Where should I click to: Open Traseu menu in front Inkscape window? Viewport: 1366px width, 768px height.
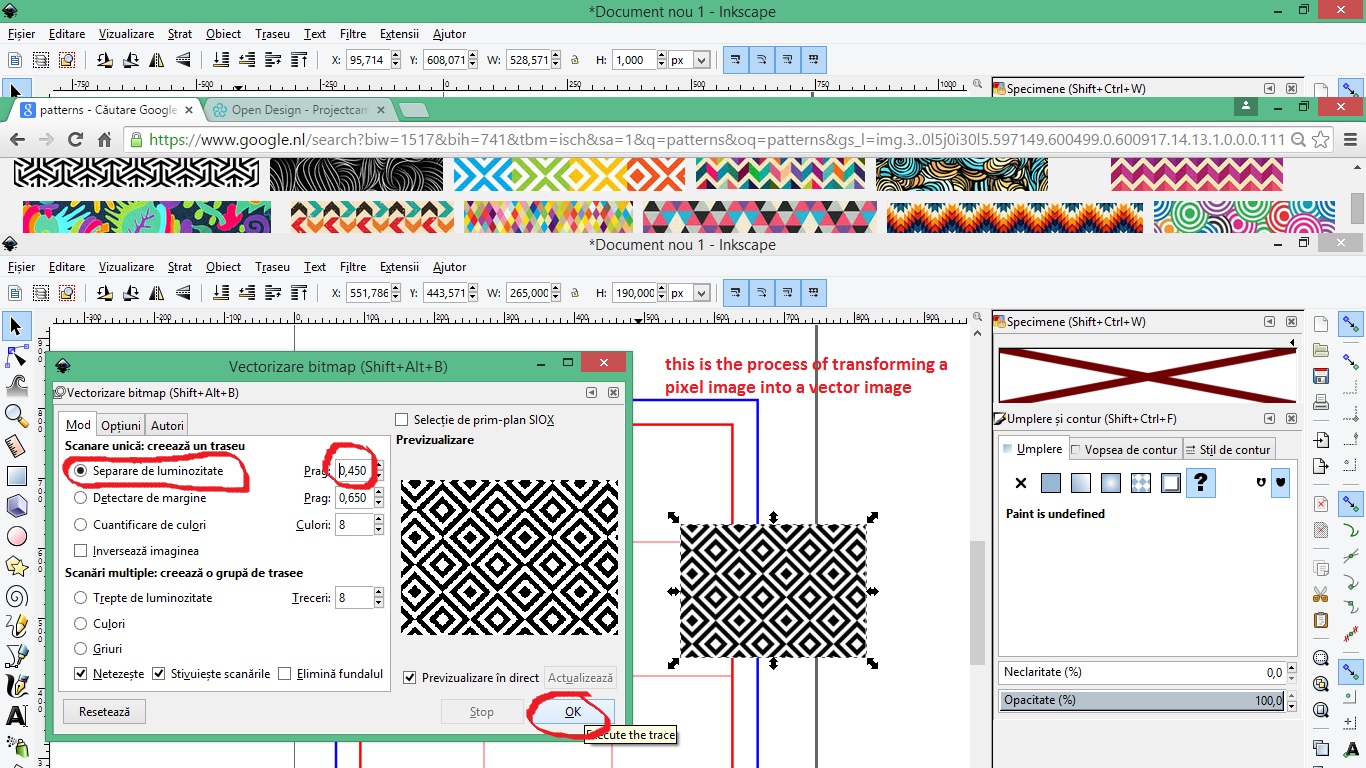pyautogui.click(x=272, y=267)
